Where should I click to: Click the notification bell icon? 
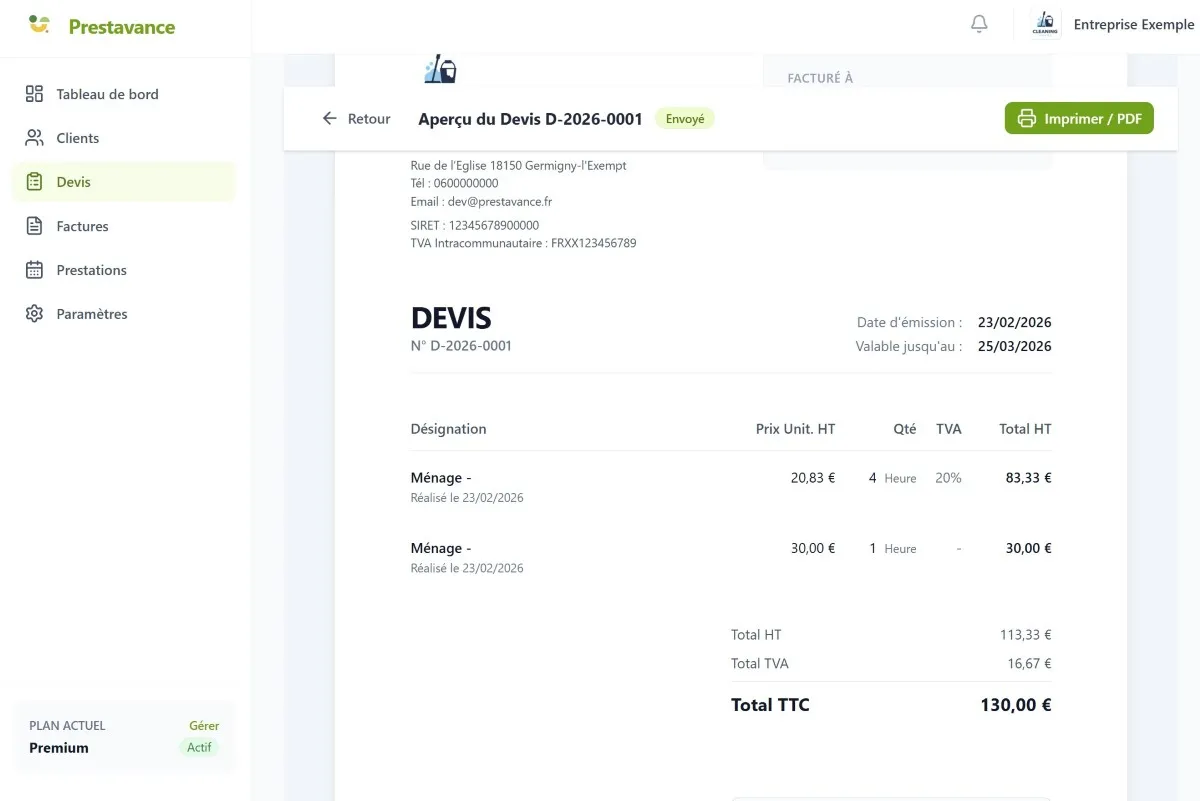(x=979, y=24)
